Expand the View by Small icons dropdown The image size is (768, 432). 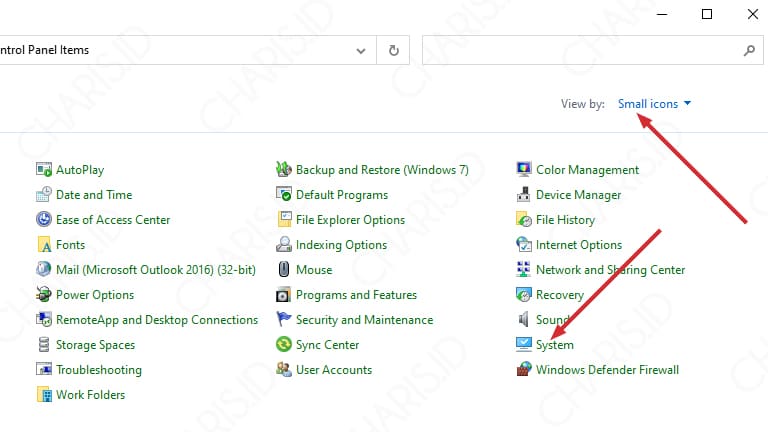(654, 104)
